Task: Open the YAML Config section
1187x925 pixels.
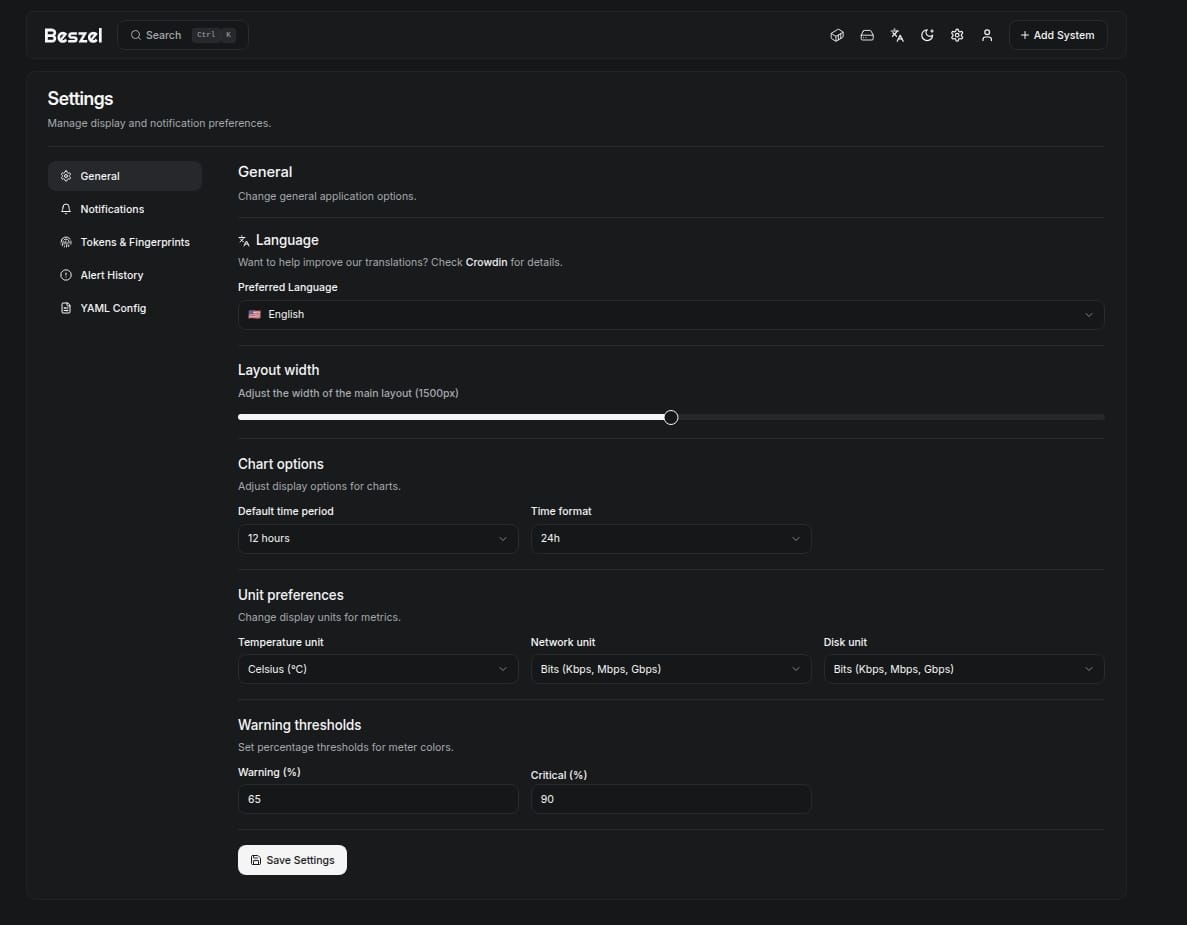Action: point(113,308)
